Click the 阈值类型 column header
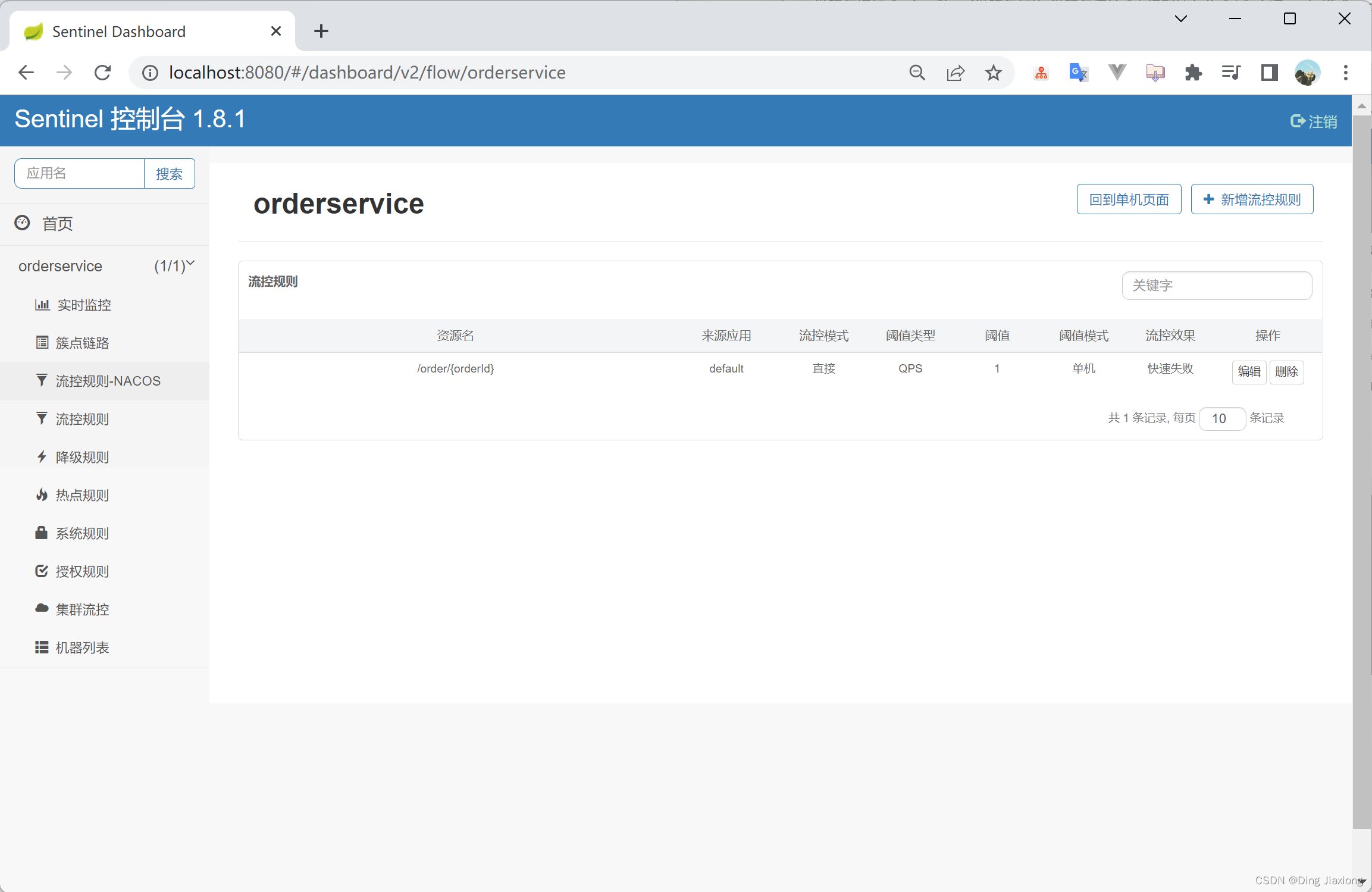 point(910,336)
